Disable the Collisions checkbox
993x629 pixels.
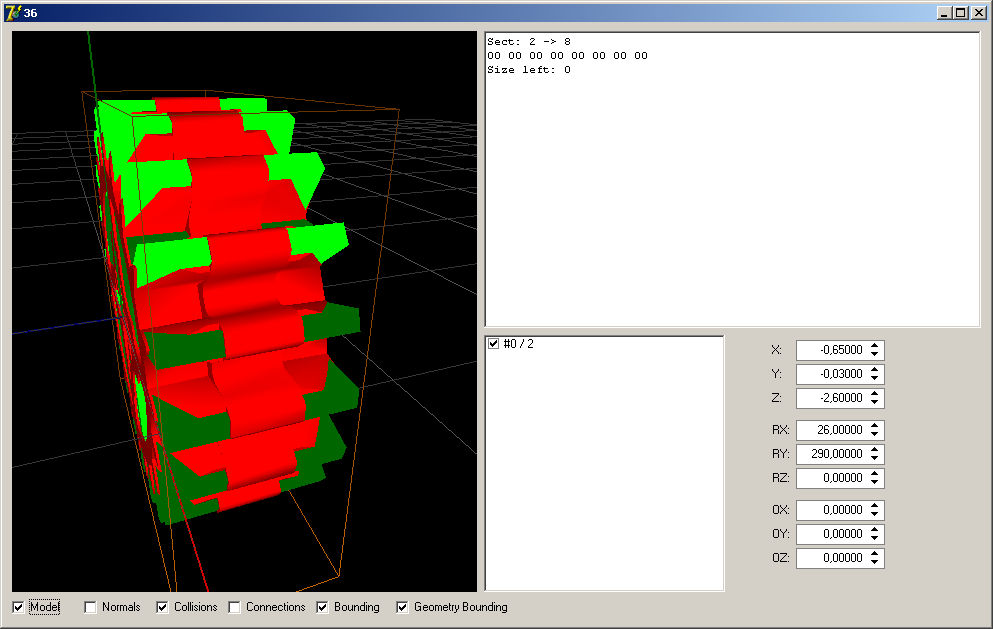(163, 607)
